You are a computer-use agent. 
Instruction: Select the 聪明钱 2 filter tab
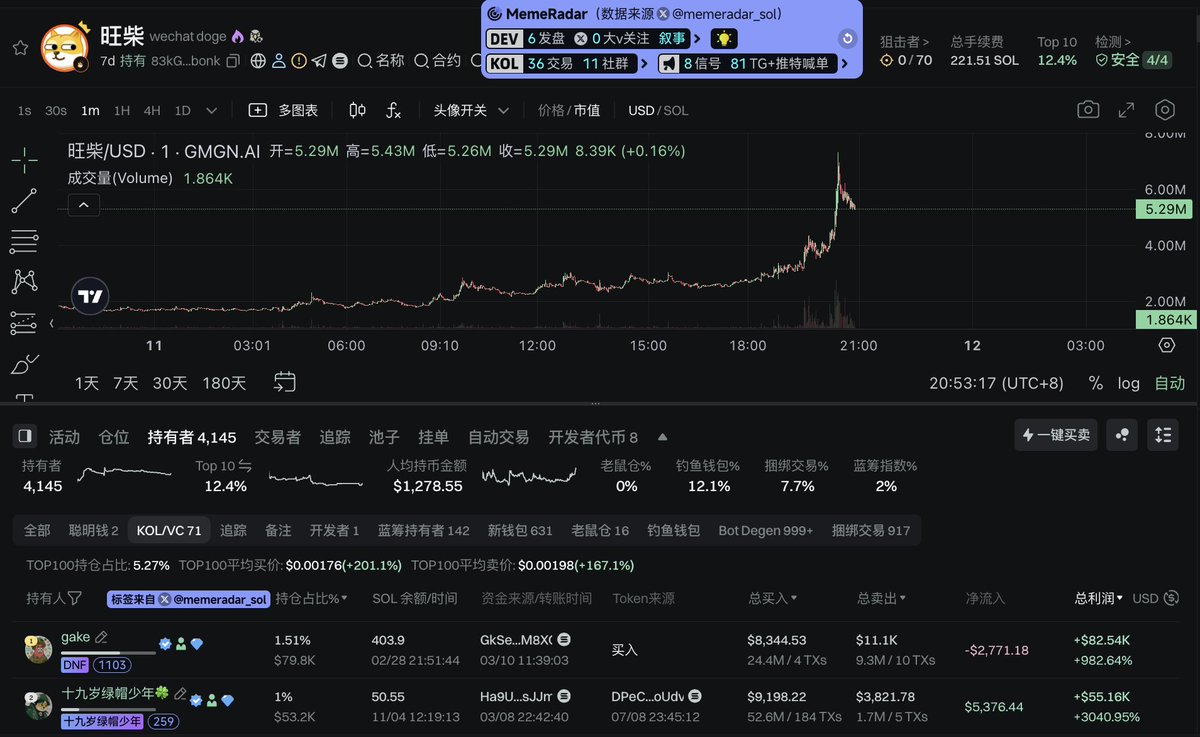click(x=93, y=530)
